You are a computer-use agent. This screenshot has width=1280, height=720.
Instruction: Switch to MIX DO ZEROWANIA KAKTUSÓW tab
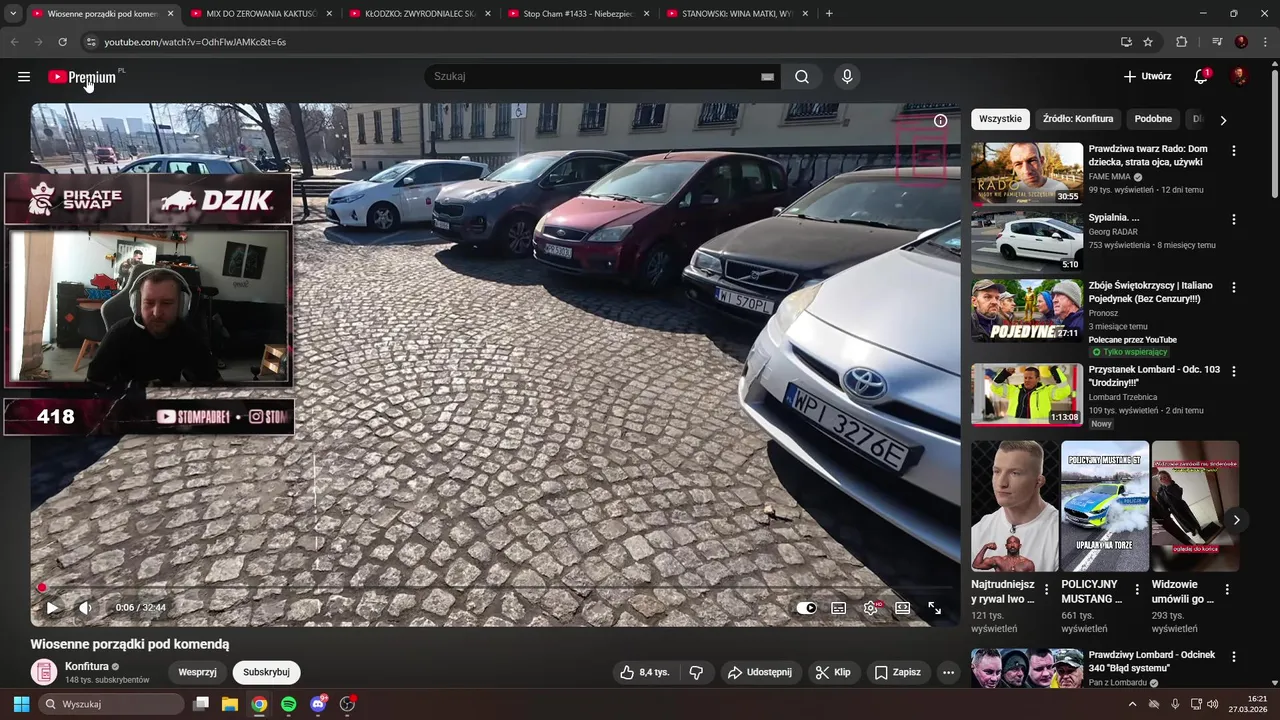point(261,14)
